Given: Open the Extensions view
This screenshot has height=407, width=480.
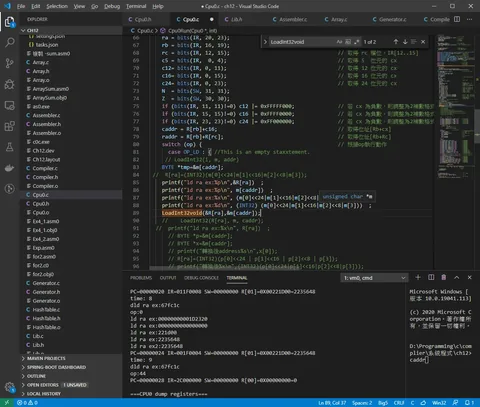Looking at the screenshot, I should point(10,126).
